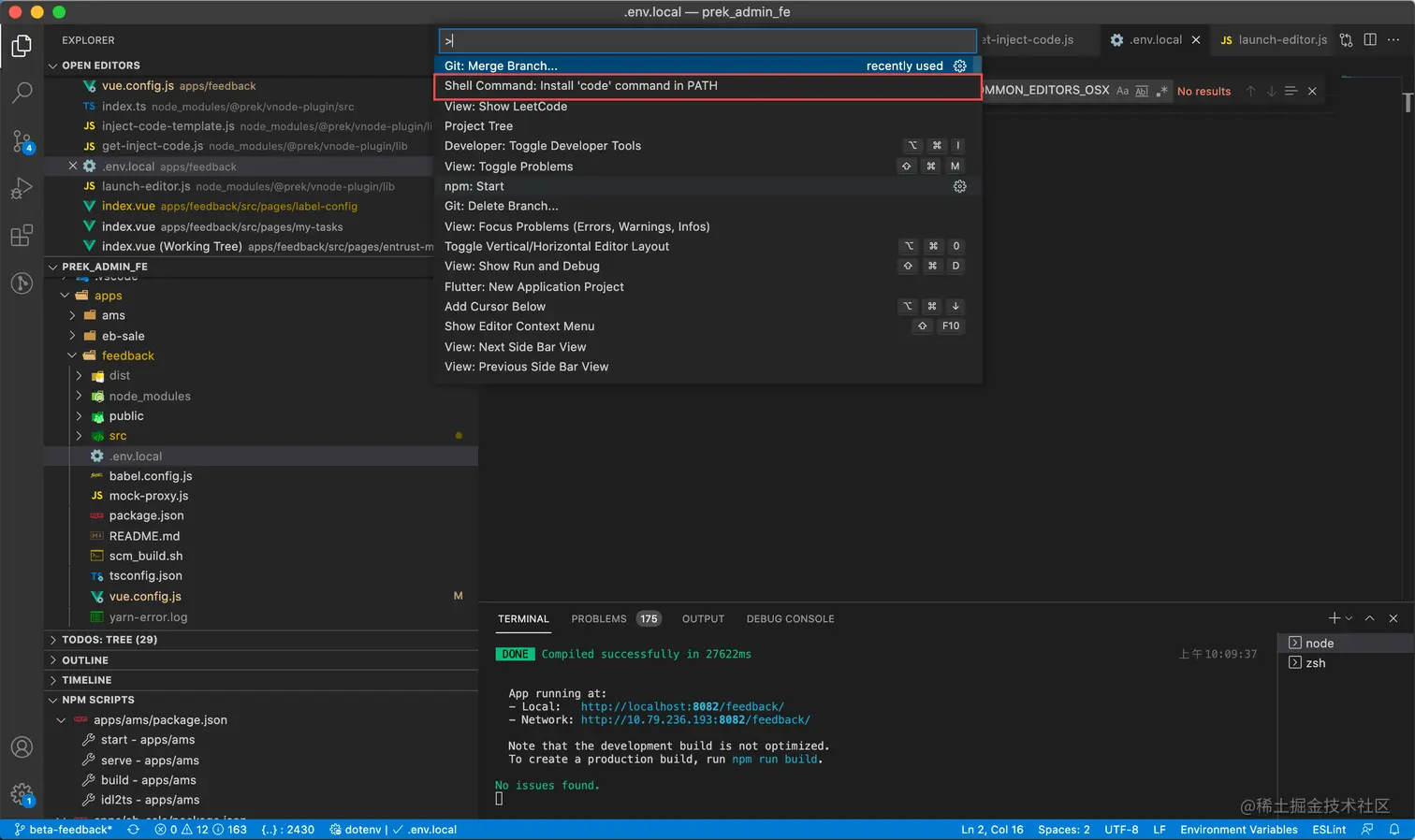Go to previous find match arrow
This screenshot has width=1415, height=840.
tap(1250, 91)
